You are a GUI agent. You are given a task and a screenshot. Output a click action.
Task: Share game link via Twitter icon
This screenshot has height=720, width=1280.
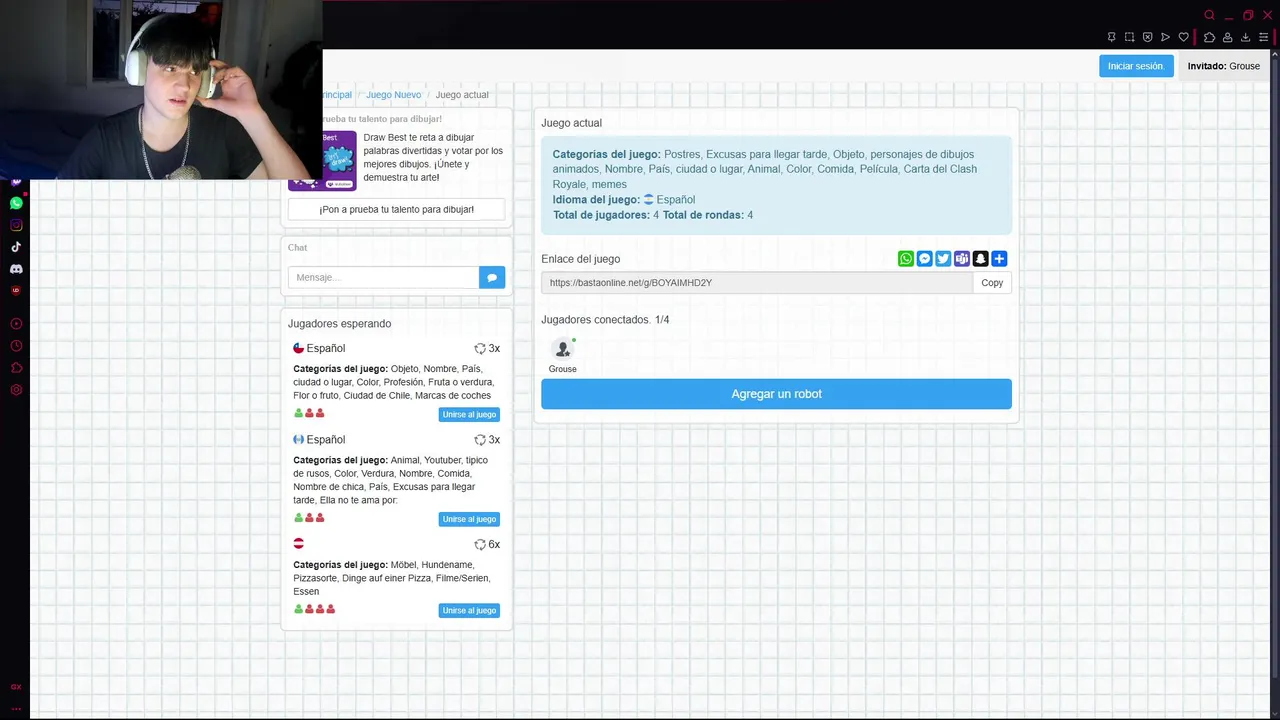pyautogui.click(x=943, y=259)
